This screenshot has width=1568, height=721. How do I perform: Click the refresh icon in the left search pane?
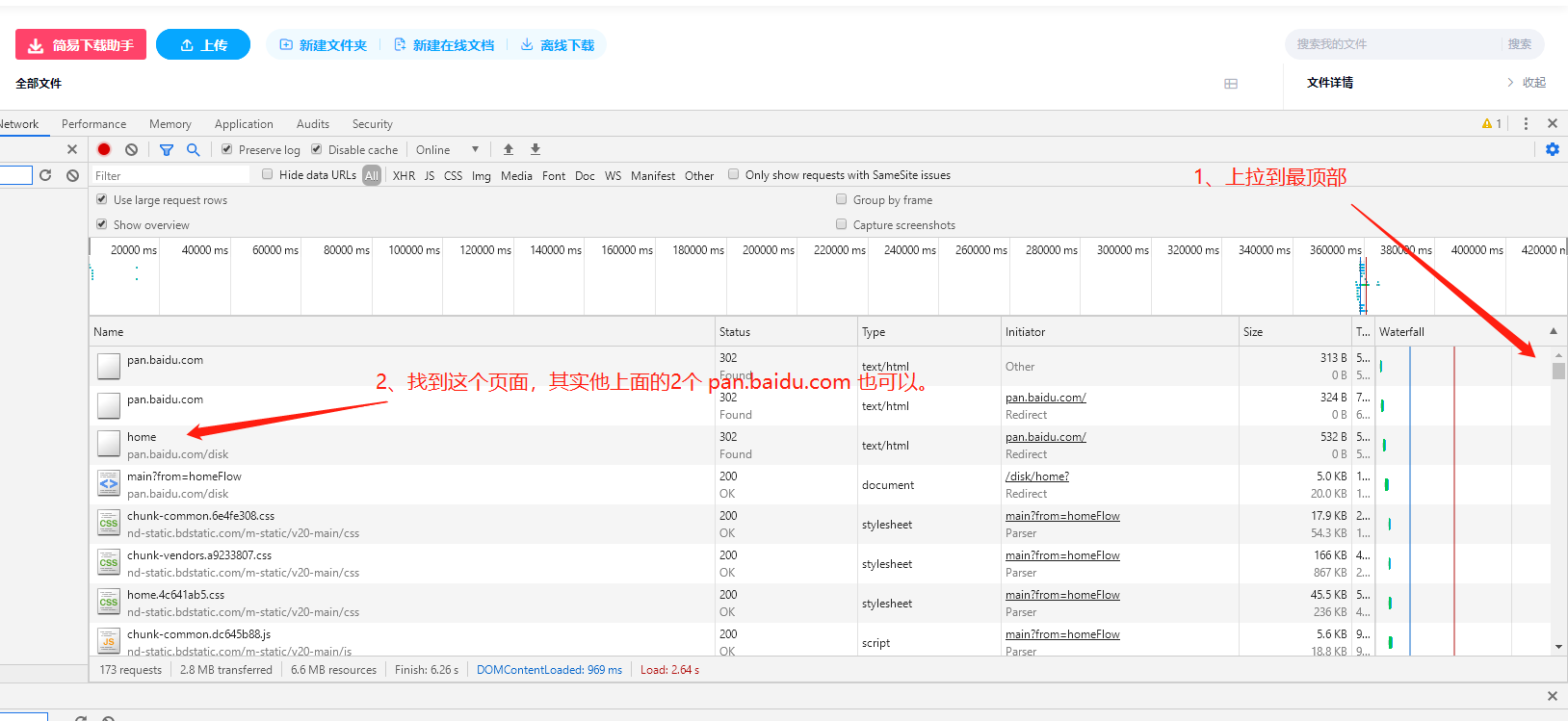[45, 175]
